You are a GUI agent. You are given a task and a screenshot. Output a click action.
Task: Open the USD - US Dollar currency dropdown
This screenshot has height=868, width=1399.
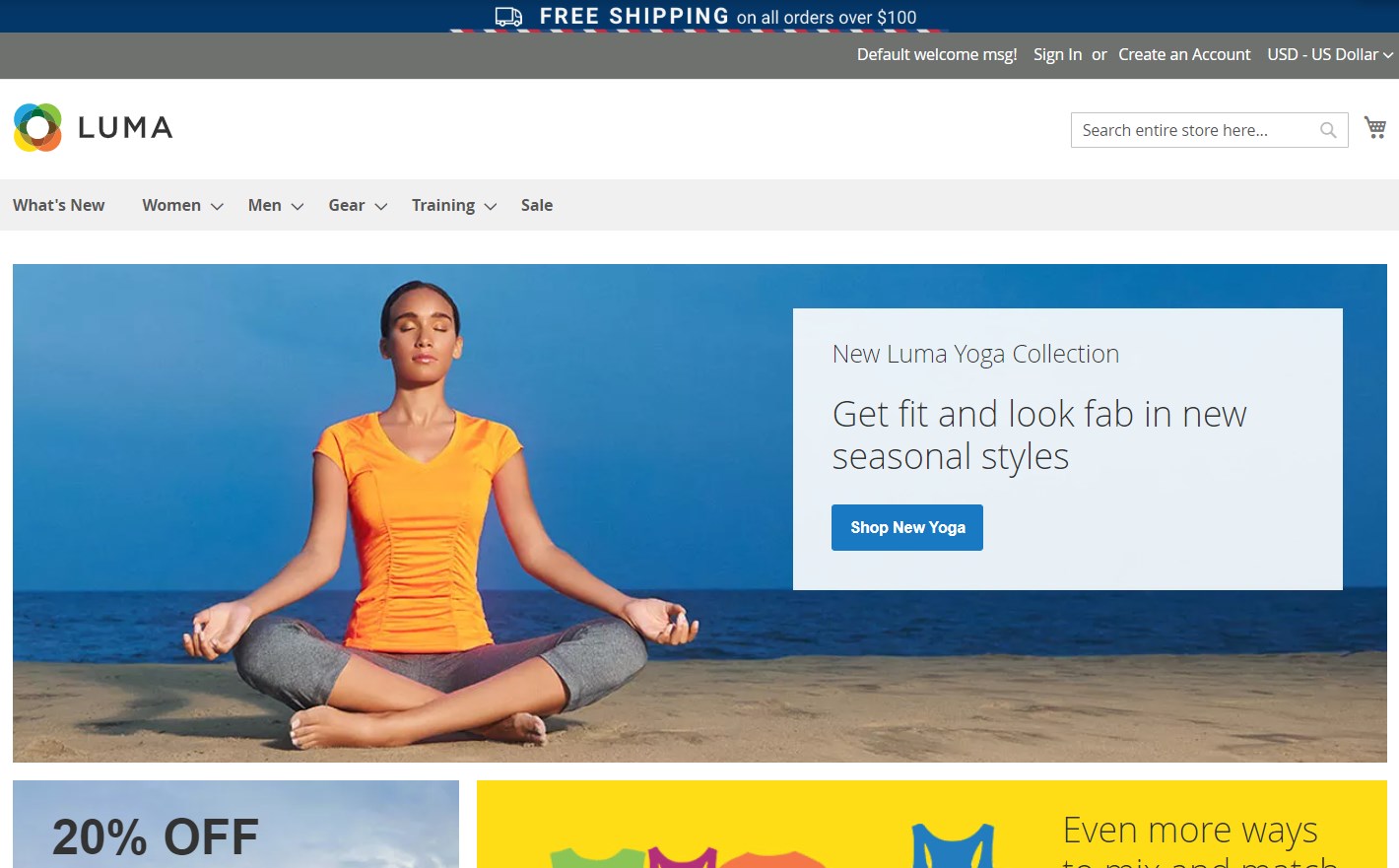point(1329,54)
